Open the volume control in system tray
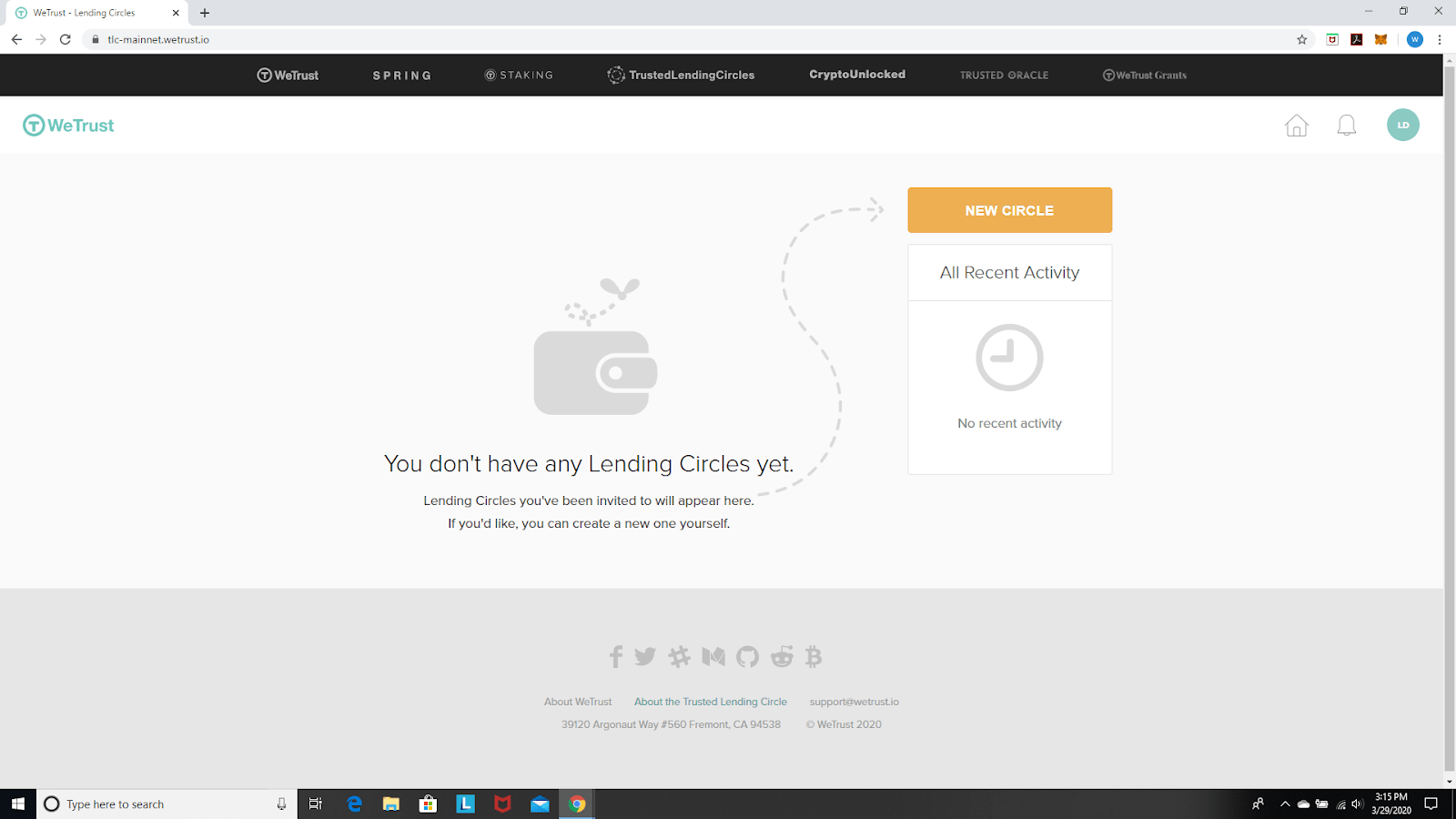 coord(1357,804)
